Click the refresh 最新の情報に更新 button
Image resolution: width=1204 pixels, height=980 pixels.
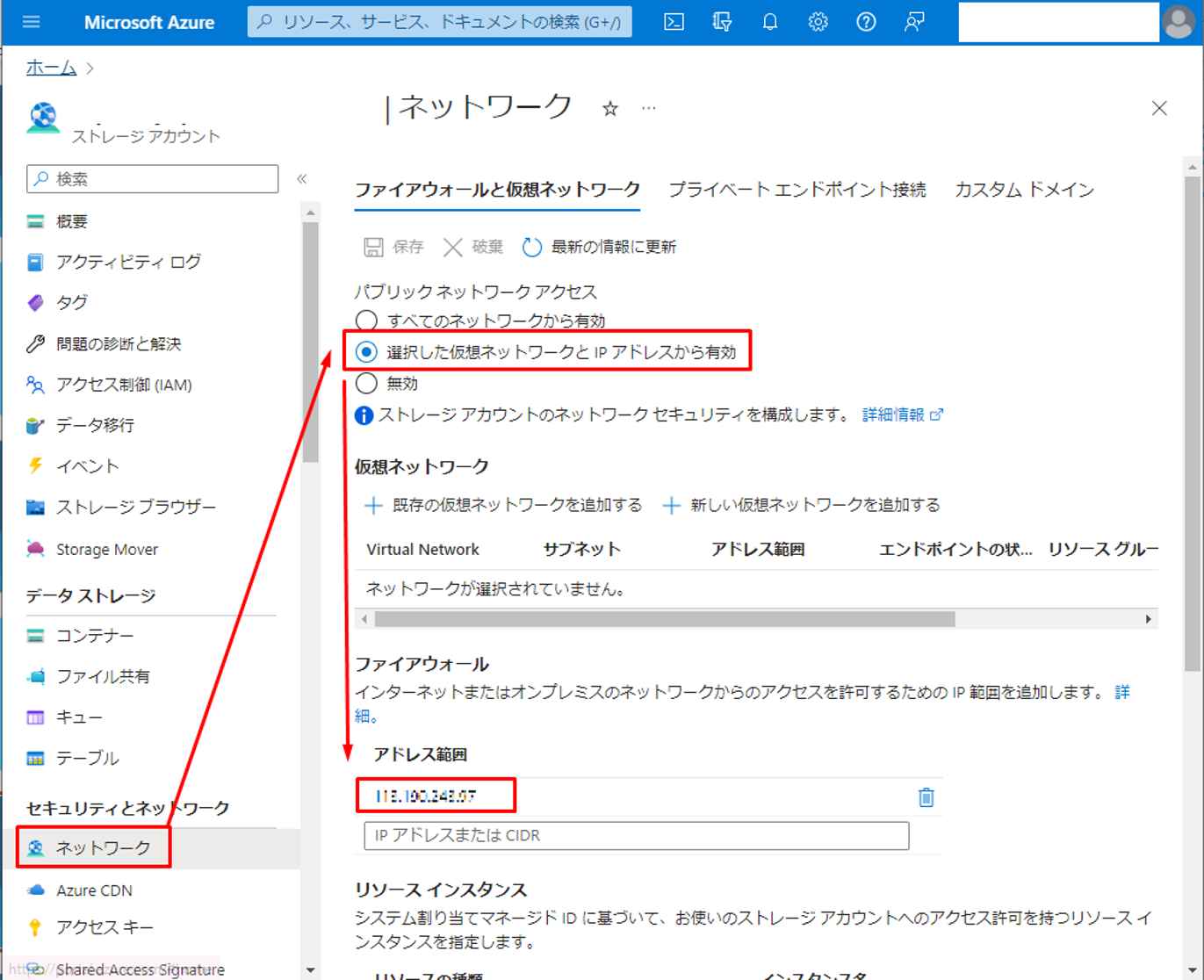[600, 248]
